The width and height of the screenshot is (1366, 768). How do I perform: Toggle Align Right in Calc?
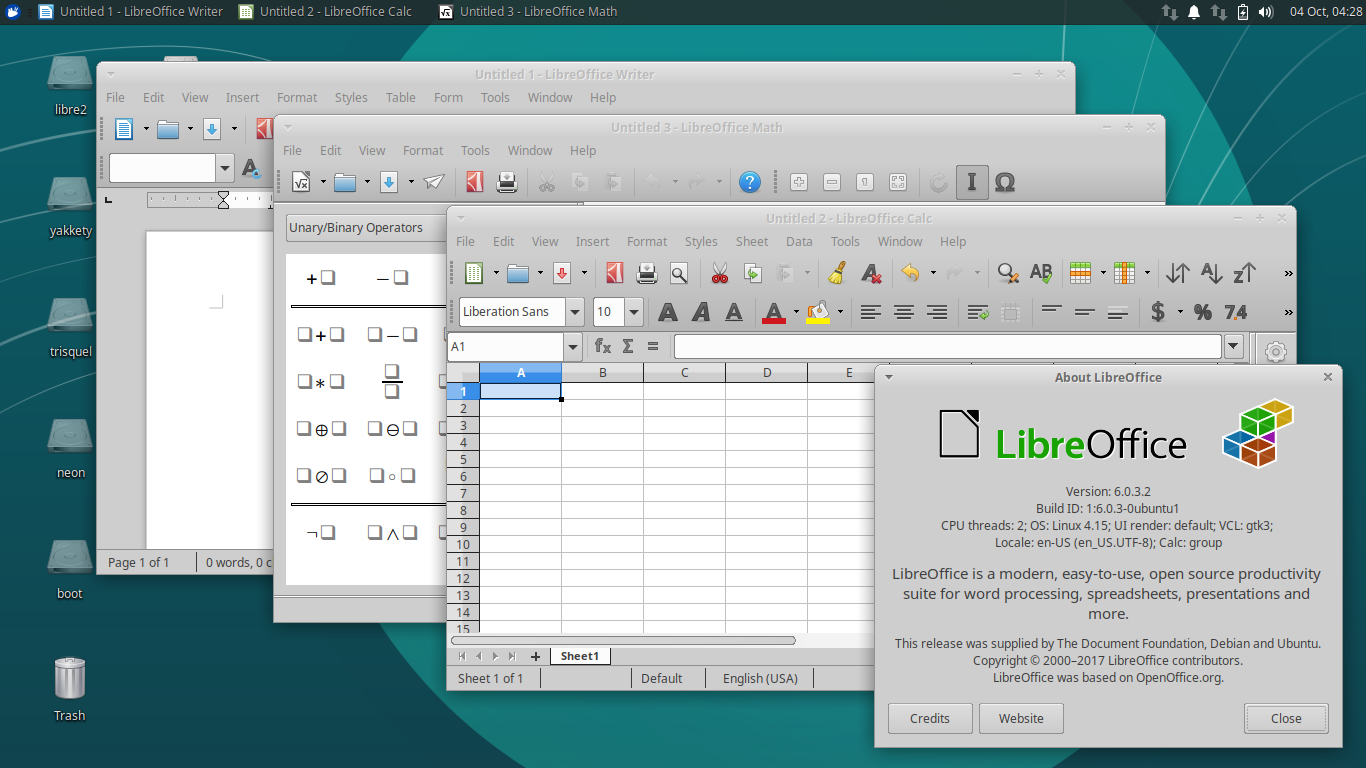[937, 312]
